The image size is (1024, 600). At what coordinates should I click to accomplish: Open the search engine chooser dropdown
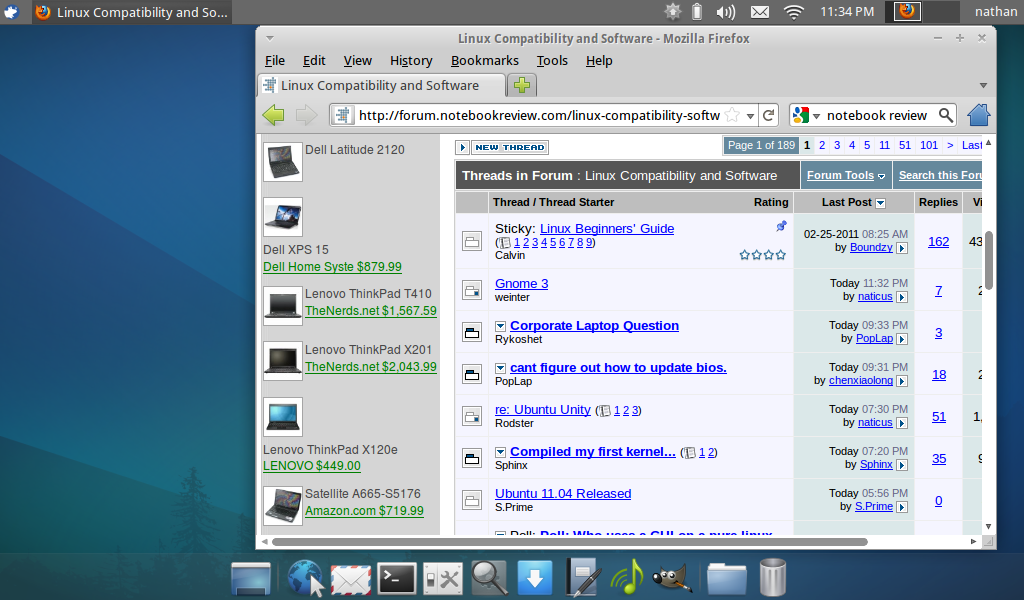click(x=816, y=116)
